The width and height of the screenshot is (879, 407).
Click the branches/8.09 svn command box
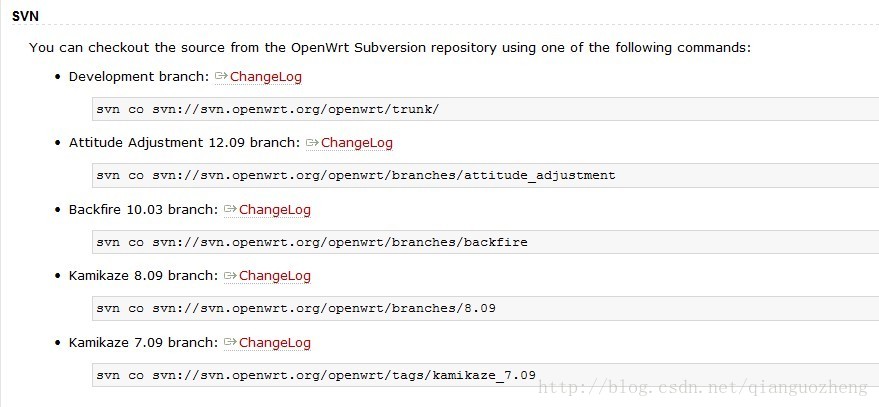(x=485, y=308)
